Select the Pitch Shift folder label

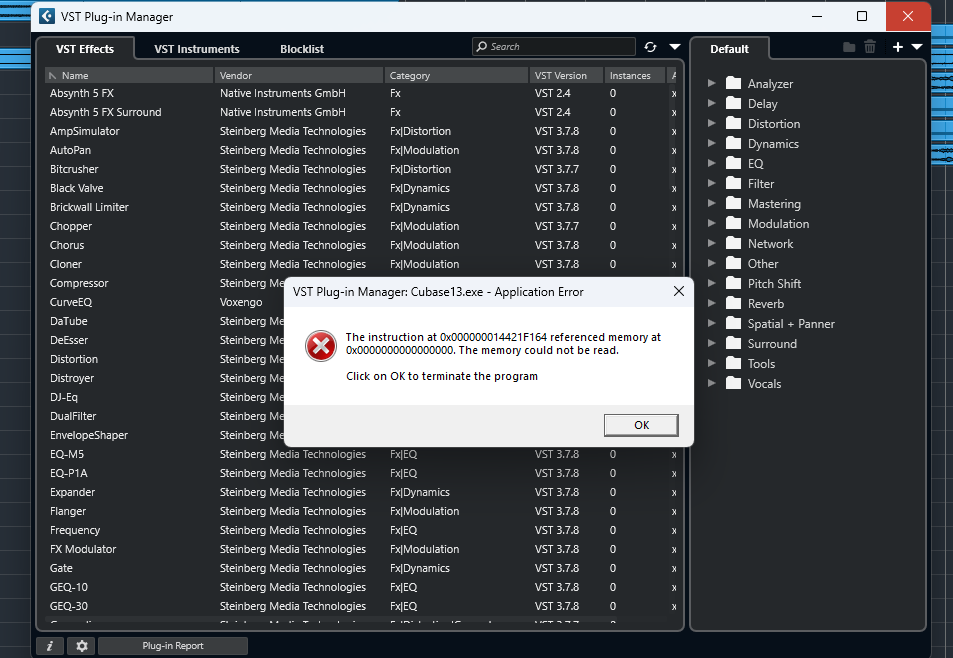coord(774,284)
